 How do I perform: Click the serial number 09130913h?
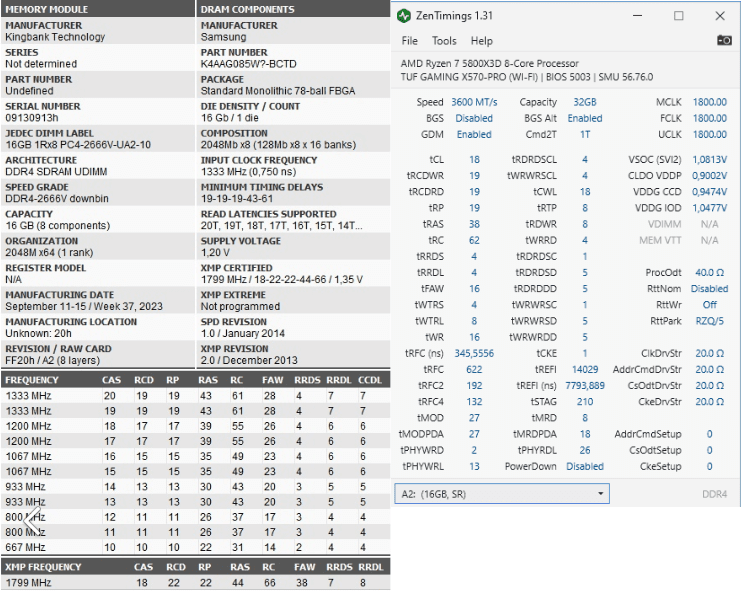tap(32, 118)
